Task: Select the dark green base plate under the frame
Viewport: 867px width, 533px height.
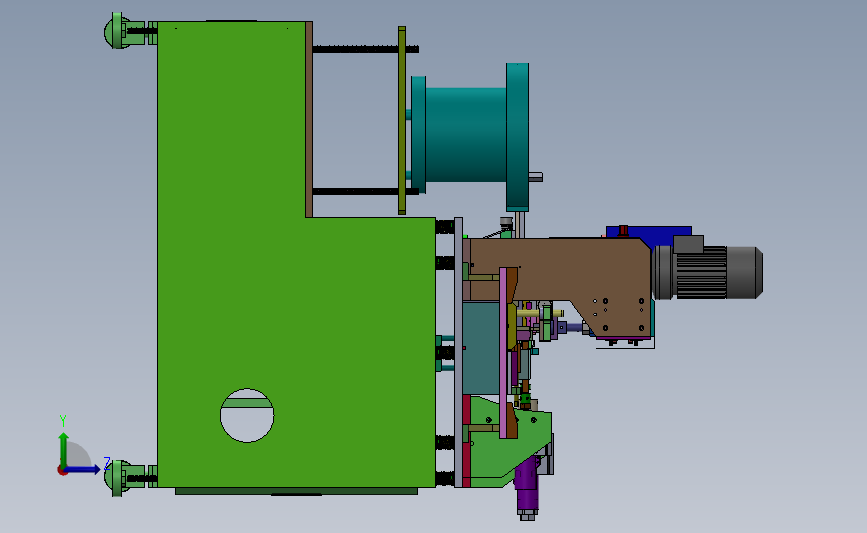Action: [296, 491]
